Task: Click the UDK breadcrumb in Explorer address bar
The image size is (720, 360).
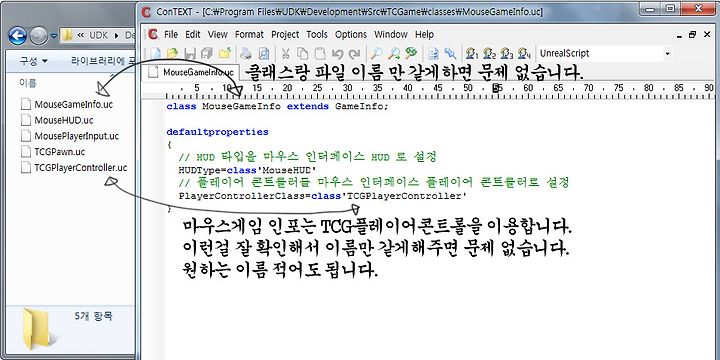Action: 99,35
